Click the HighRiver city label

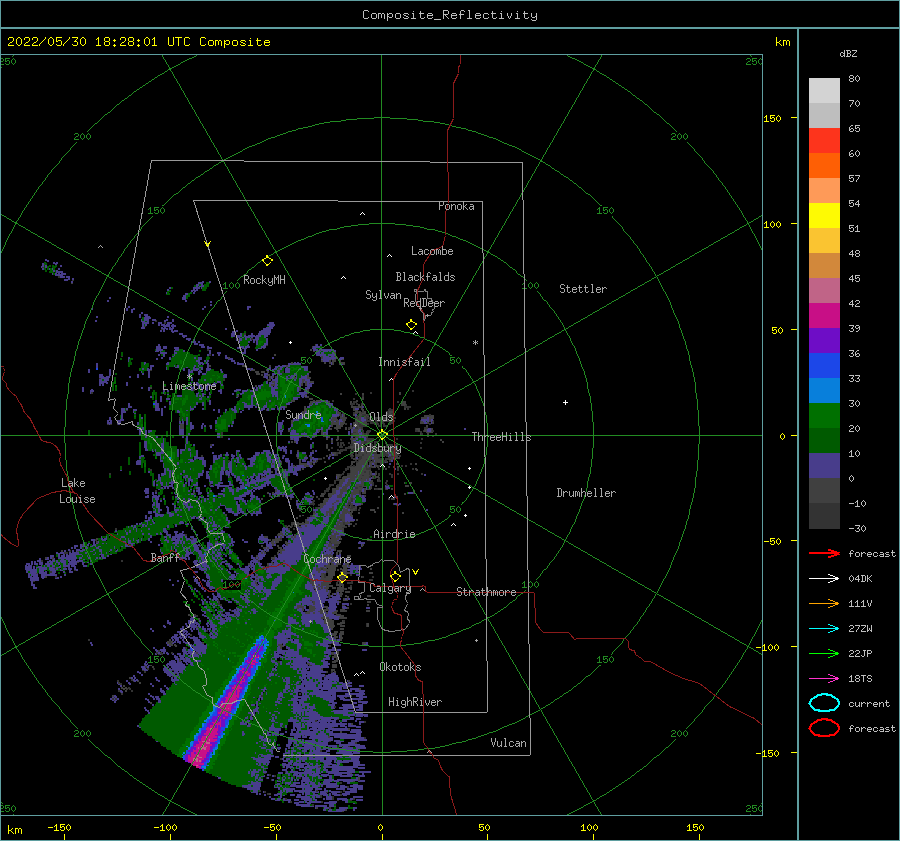415,702
